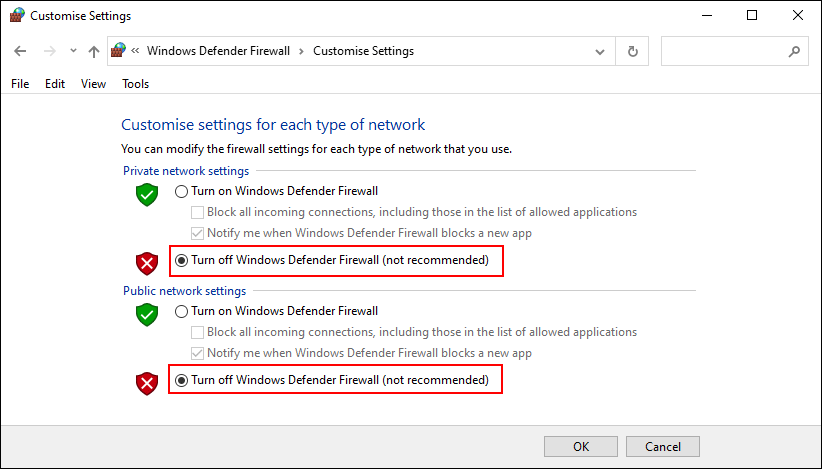Toggle Notify me checkbox under Public network

coord(198,353)
